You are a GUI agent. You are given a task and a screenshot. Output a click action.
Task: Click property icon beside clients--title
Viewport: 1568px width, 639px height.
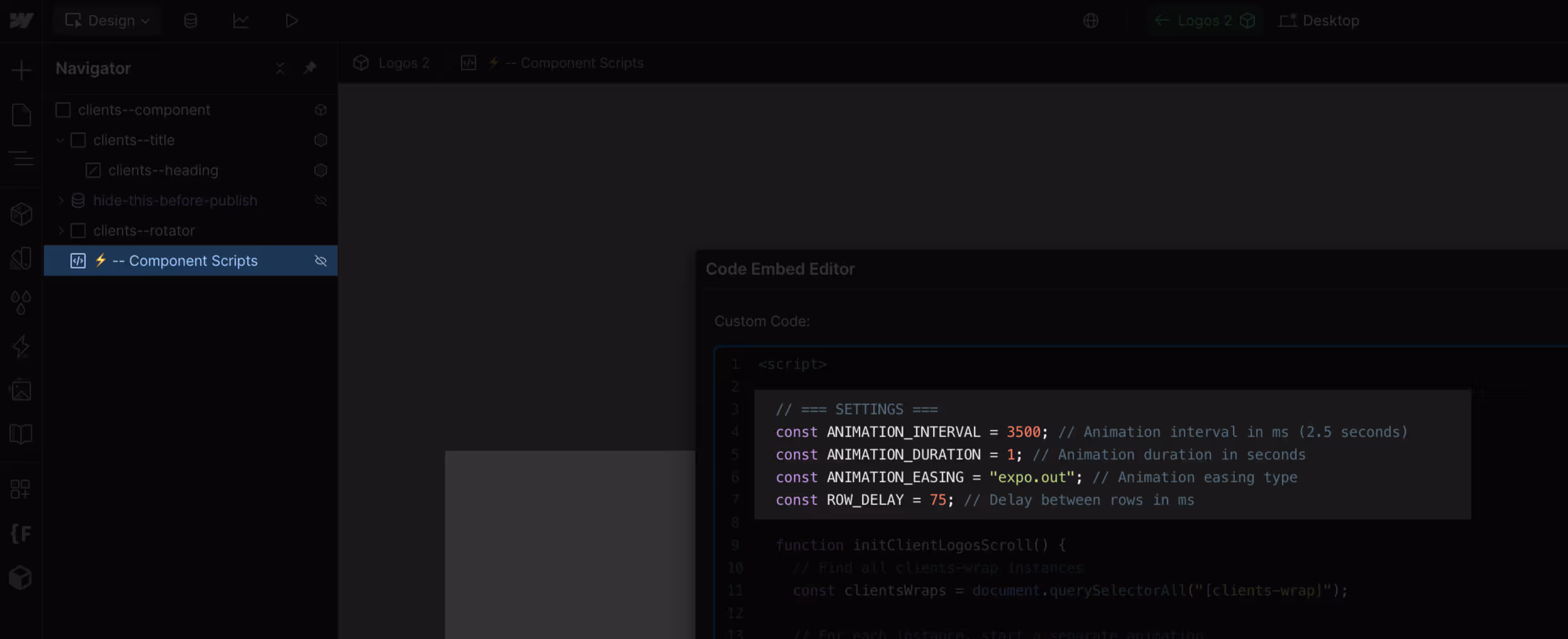coord(321,140)
